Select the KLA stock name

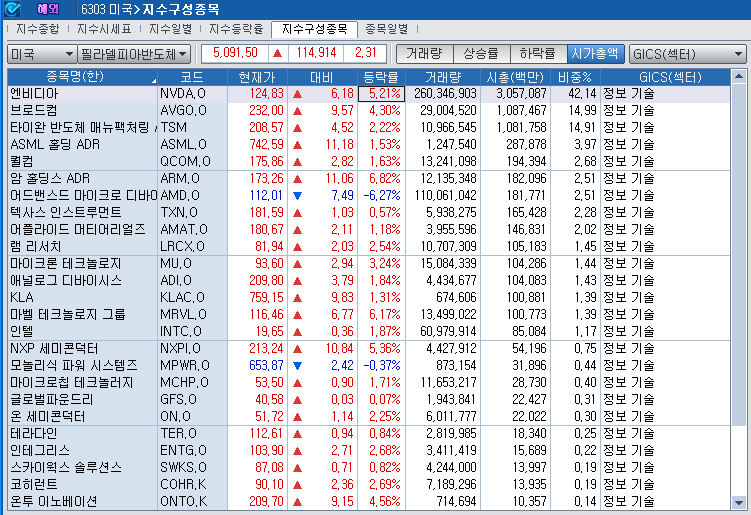tap(22, 298)
